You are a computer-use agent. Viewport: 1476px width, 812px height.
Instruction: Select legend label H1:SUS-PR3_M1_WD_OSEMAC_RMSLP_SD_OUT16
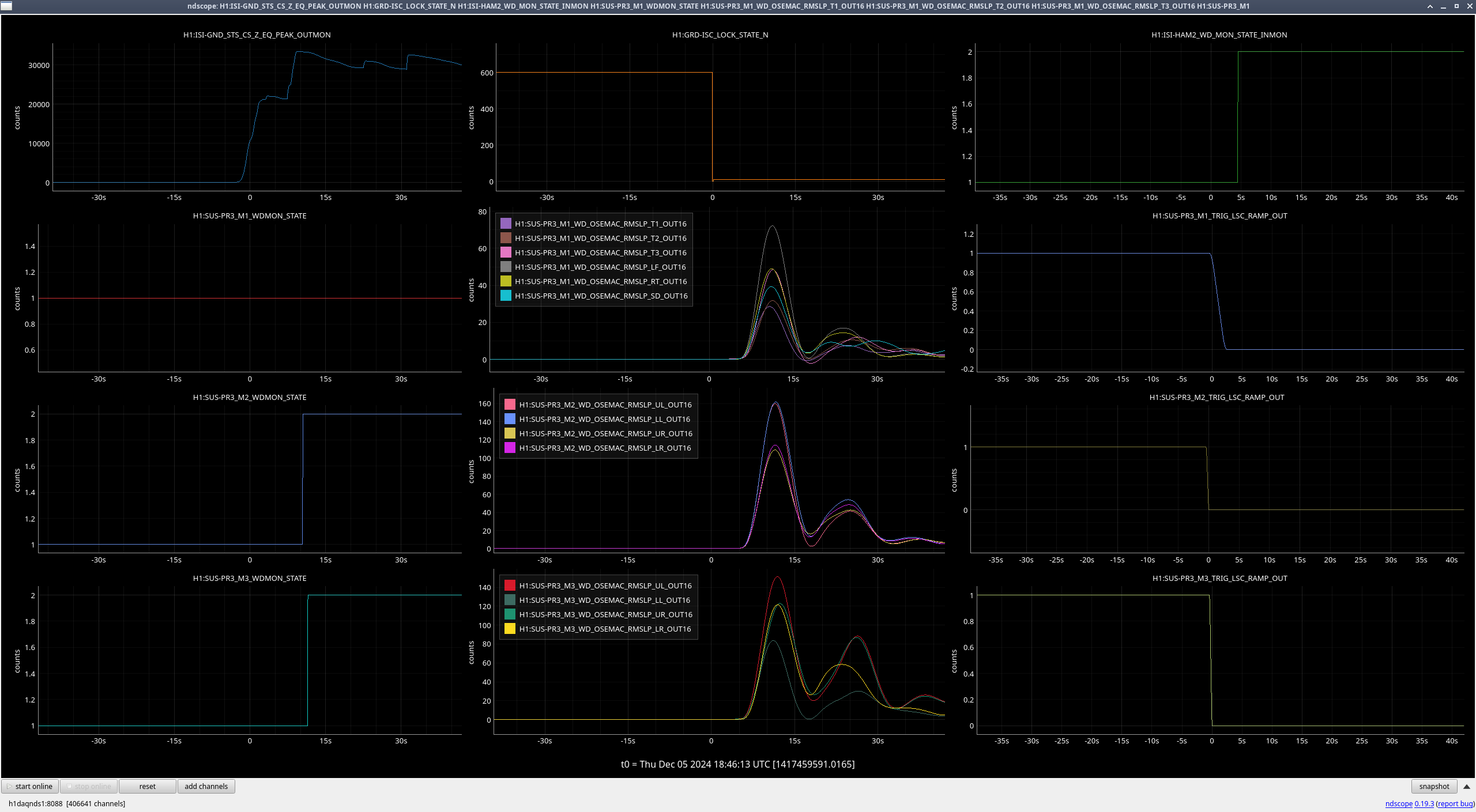point(601,296)
